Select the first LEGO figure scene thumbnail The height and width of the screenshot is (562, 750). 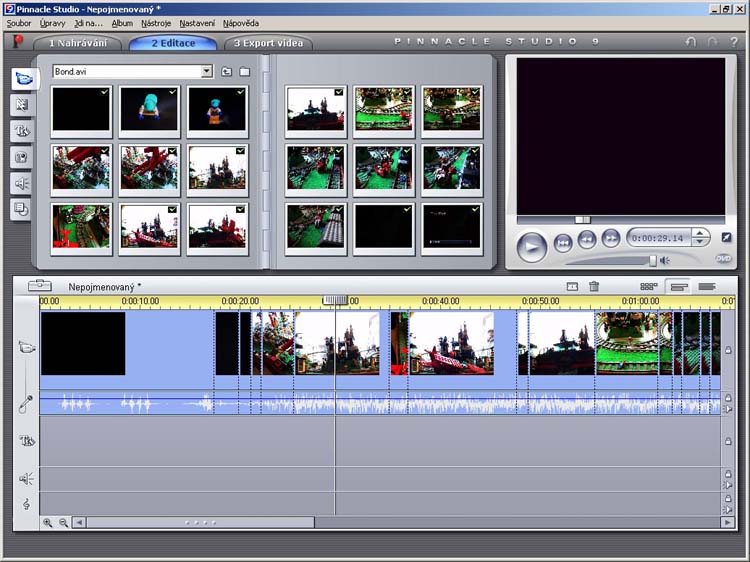click(149, 109)
